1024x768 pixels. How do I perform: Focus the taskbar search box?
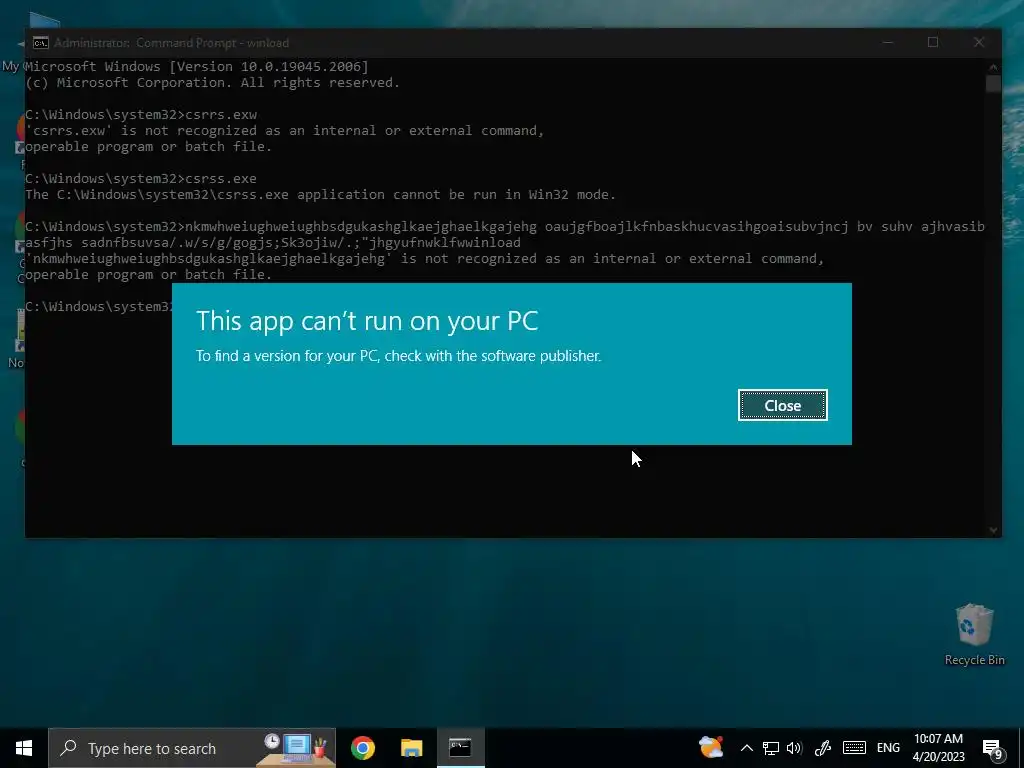[192, 748]
